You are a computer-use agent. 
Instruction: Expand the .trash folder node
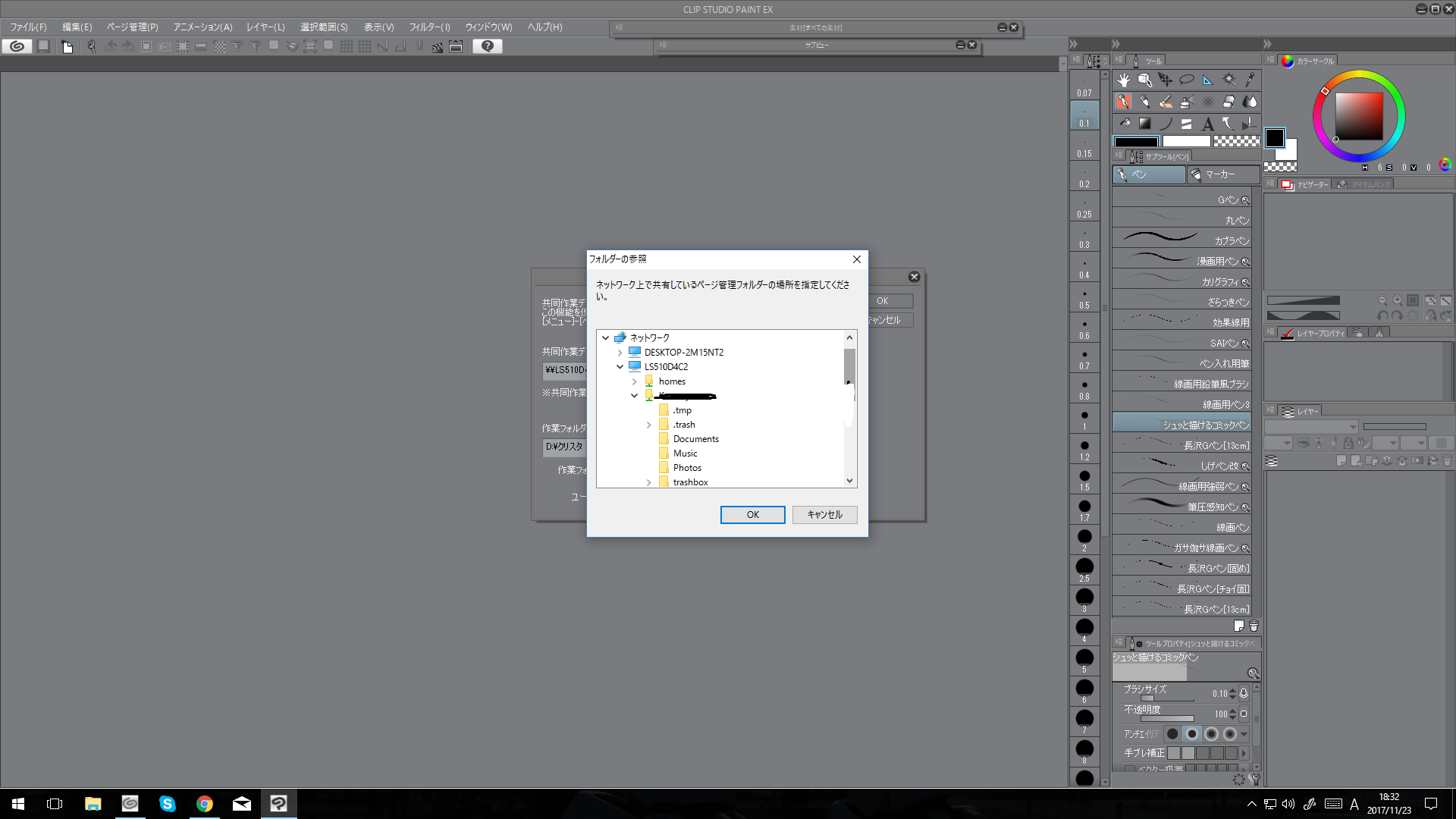(649, 425)
